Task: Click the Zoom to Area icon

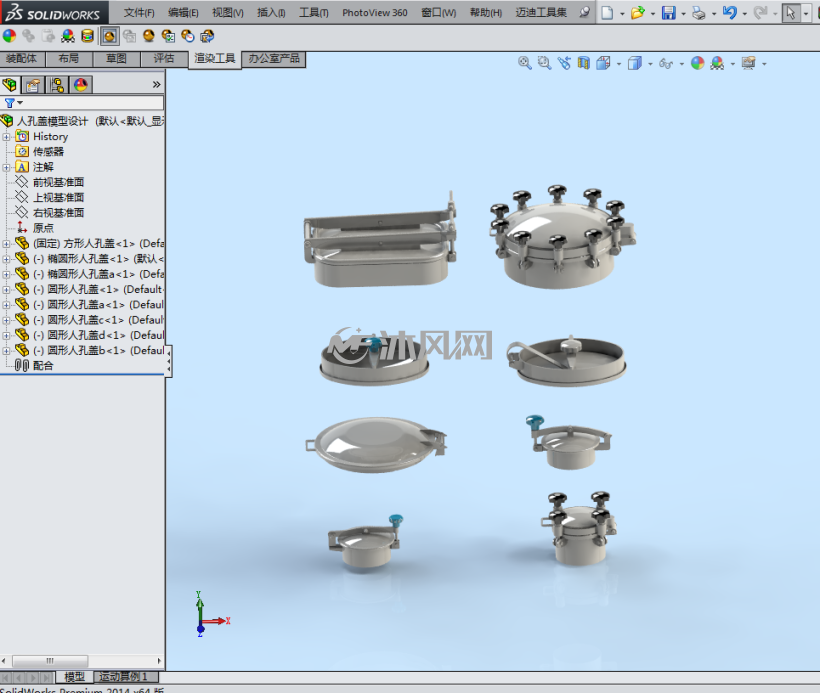Action: pos(544,63)
